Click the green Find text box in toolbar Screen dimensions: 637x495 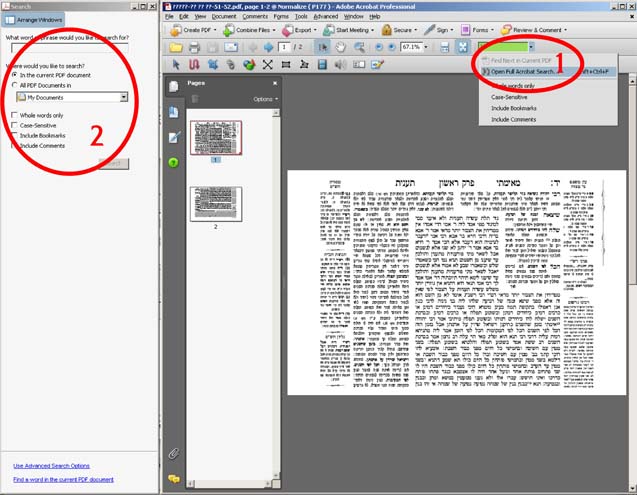(503, 47)
